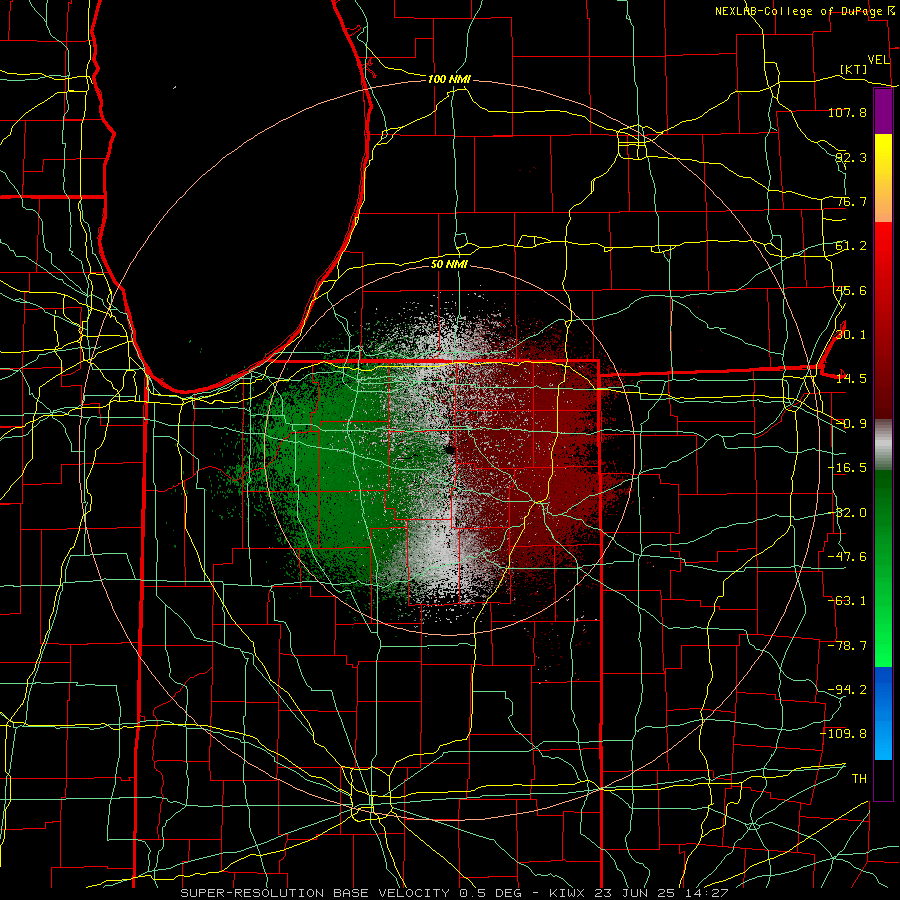Click the 76.7 scale value
The image size is (900, 900).
[851, 201]
